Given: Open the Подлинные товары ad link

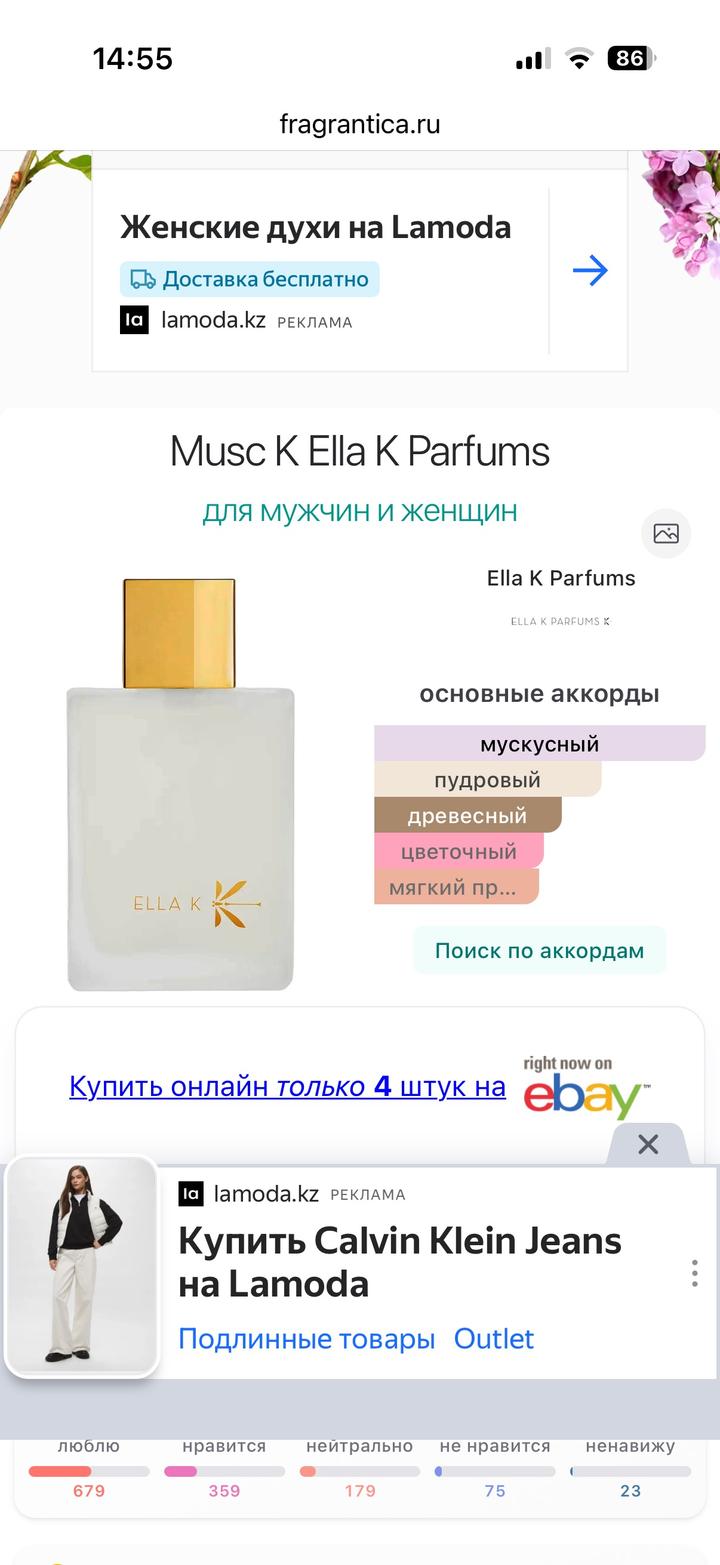Looking at the screenshot, I should tap(306, 1339).
